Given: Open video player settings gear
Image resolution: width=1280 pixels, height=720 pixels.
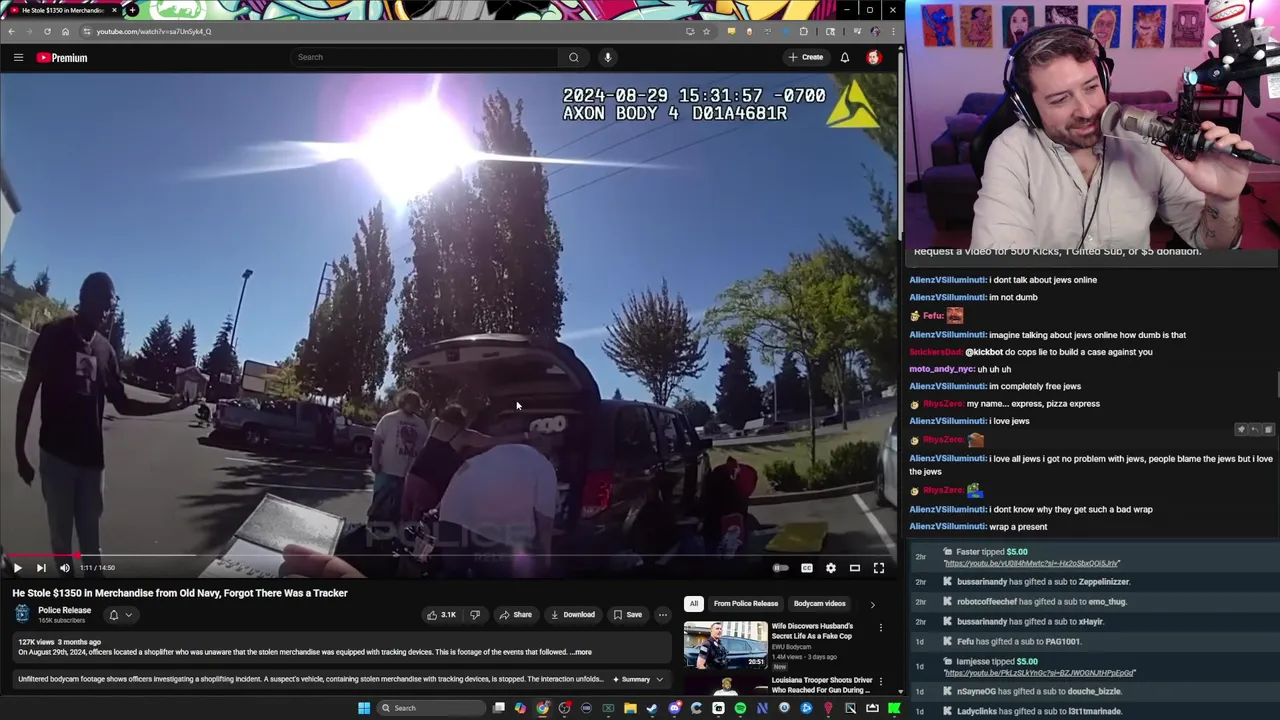Looking at the screenshot, I should [831, 568].
